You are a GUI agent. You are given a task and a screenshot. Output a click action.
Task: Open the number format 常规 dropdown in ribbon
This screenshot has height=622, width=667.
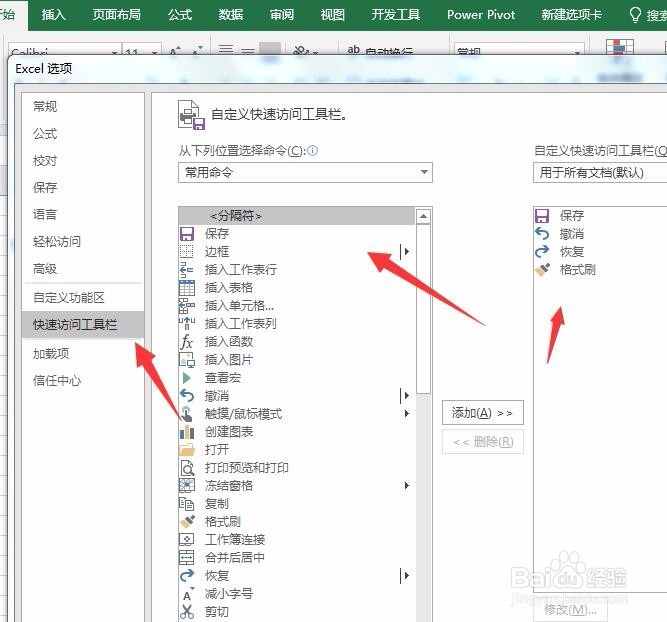(577, 53)
